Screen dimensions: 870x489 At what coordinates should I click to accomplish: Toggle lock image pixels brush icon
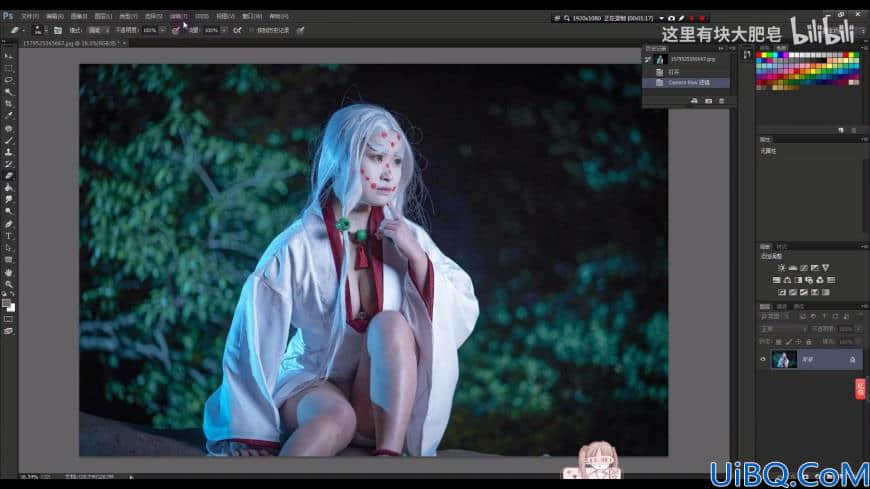click(788, 342)
